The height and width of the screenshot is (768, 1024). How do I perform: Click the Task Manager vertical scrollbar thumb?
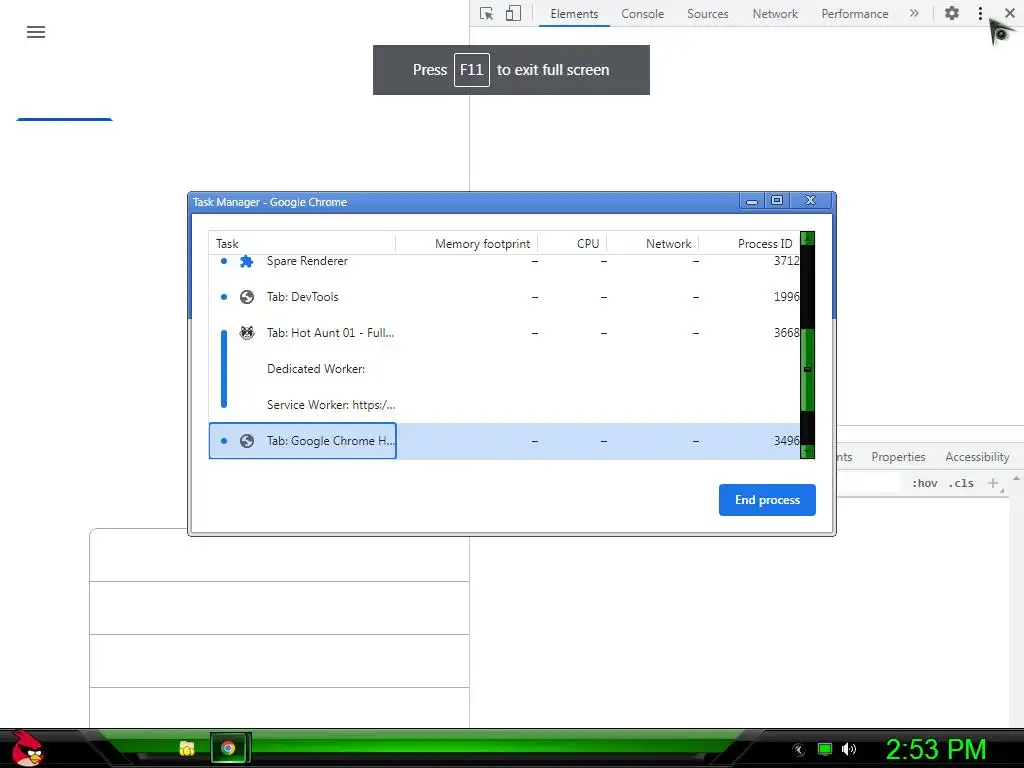point(807,370)
